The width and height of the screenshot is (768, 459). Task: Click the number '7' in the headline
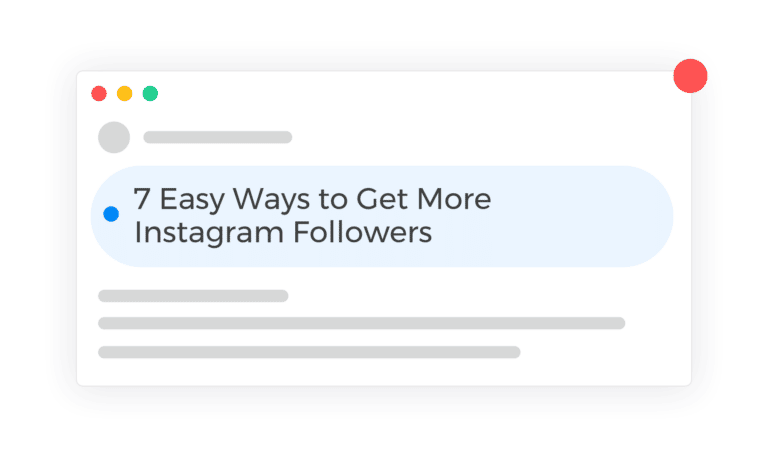(x=142, y=199)
